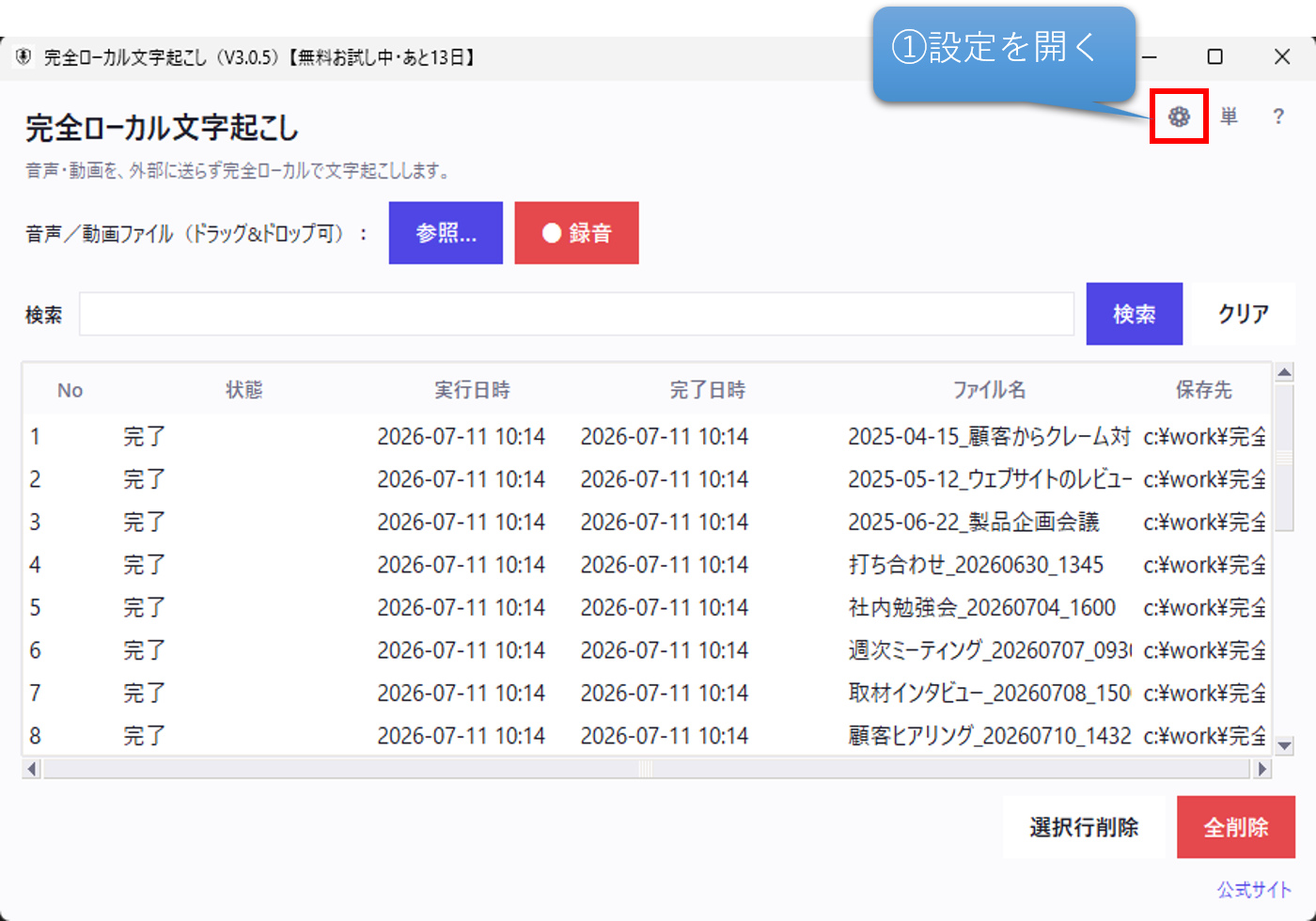This screenshot has height=921, width=1316.
Task: Delete selected row with 選択行削除
Action: point(1084,827)
